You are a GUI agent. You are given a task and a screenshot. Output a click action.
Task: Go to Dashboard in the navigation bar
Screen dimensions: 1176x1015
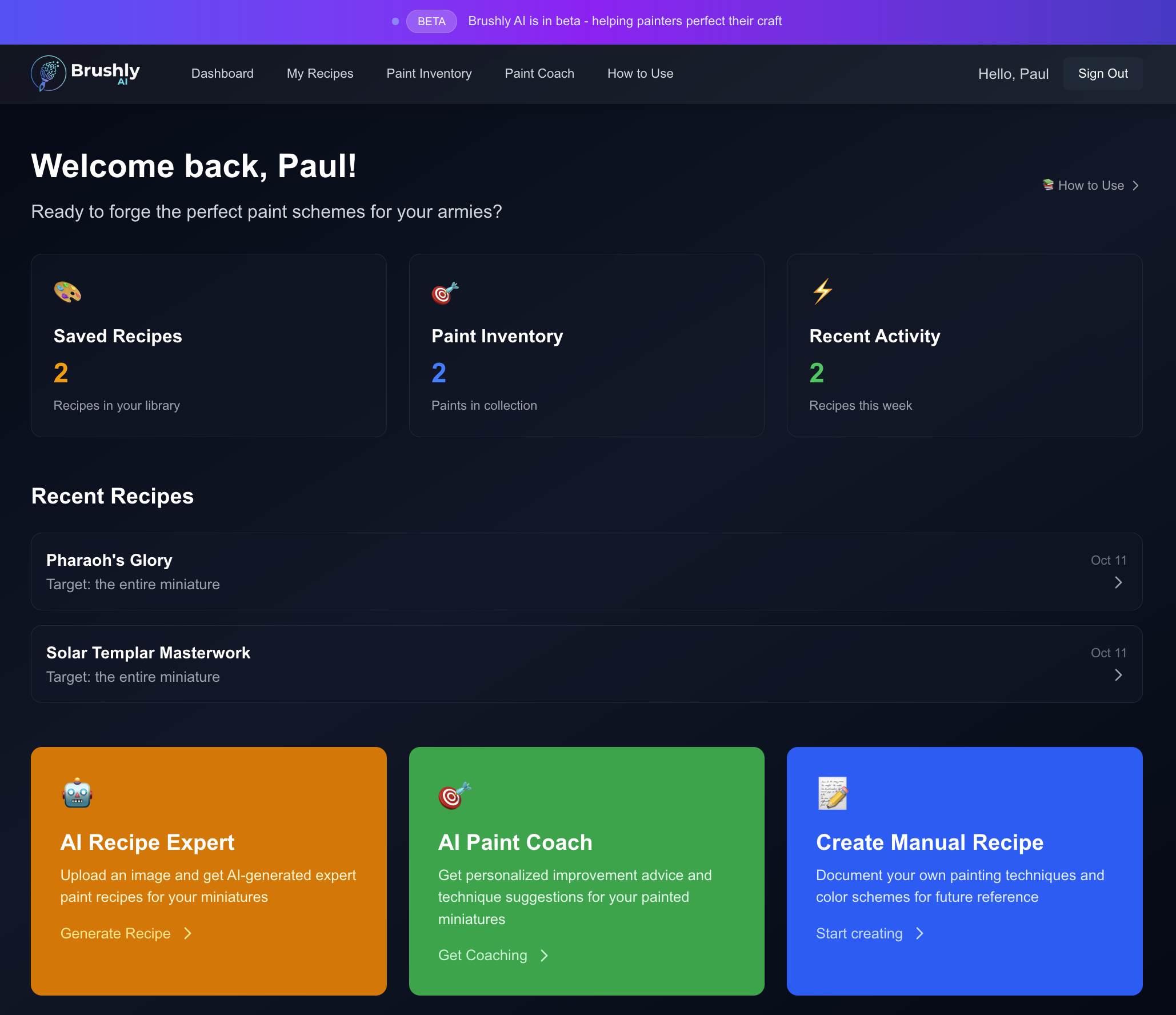pos(222,73)
